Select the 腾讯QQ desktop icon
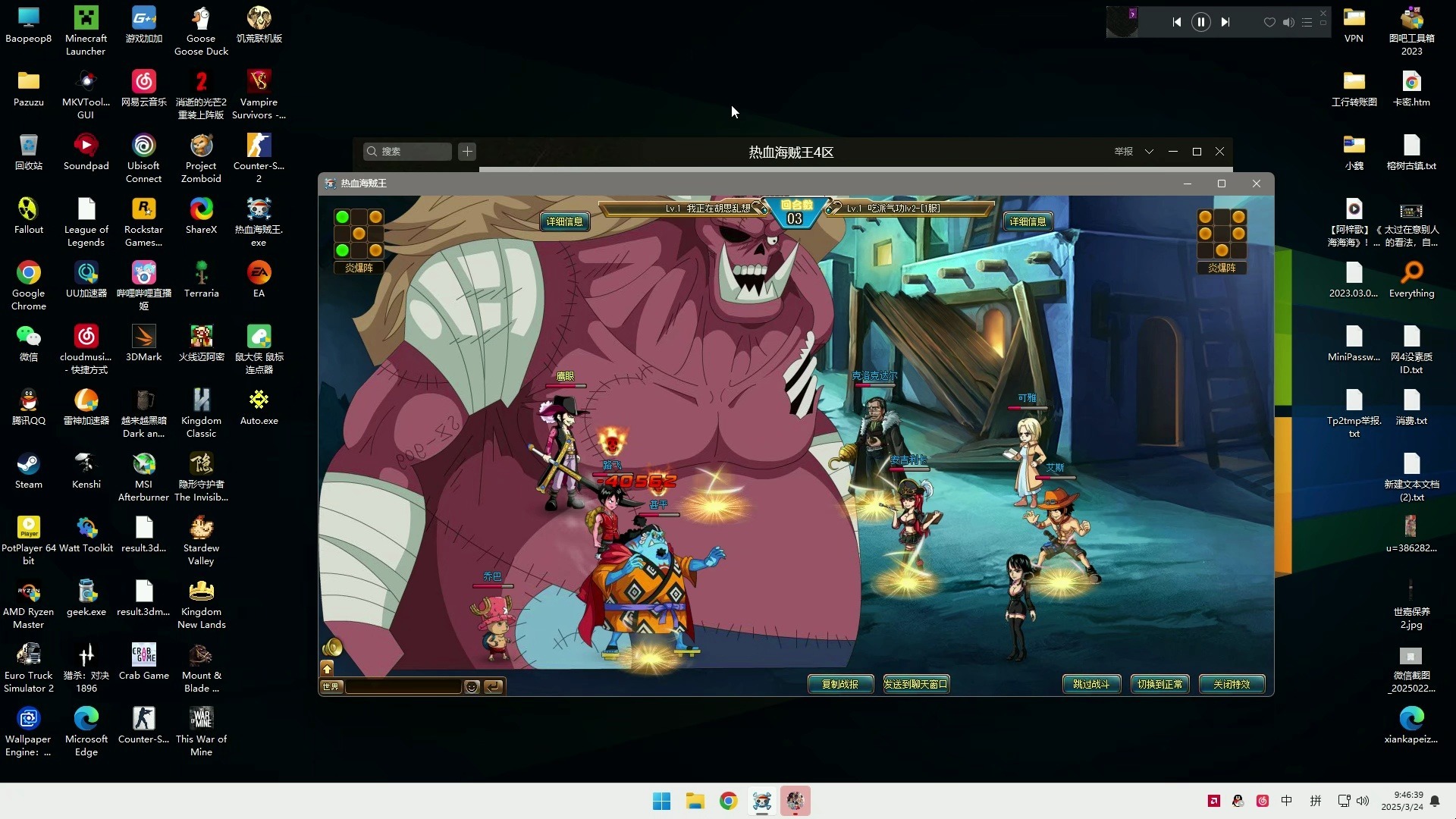The height and width of the screenshot is (819, 1456). 29,407
